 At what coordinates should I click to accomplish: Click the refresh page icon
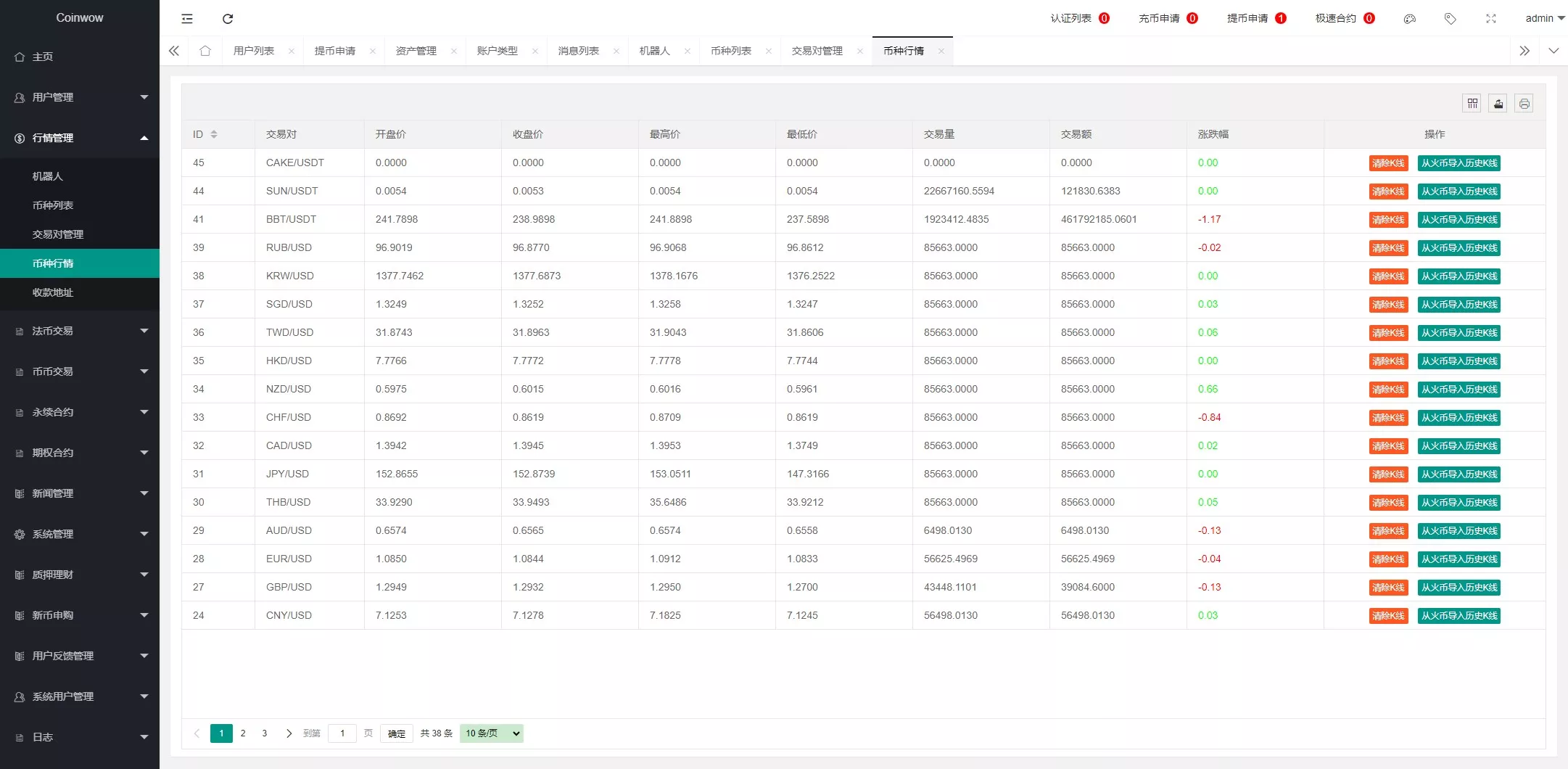[x=228, y=19]
